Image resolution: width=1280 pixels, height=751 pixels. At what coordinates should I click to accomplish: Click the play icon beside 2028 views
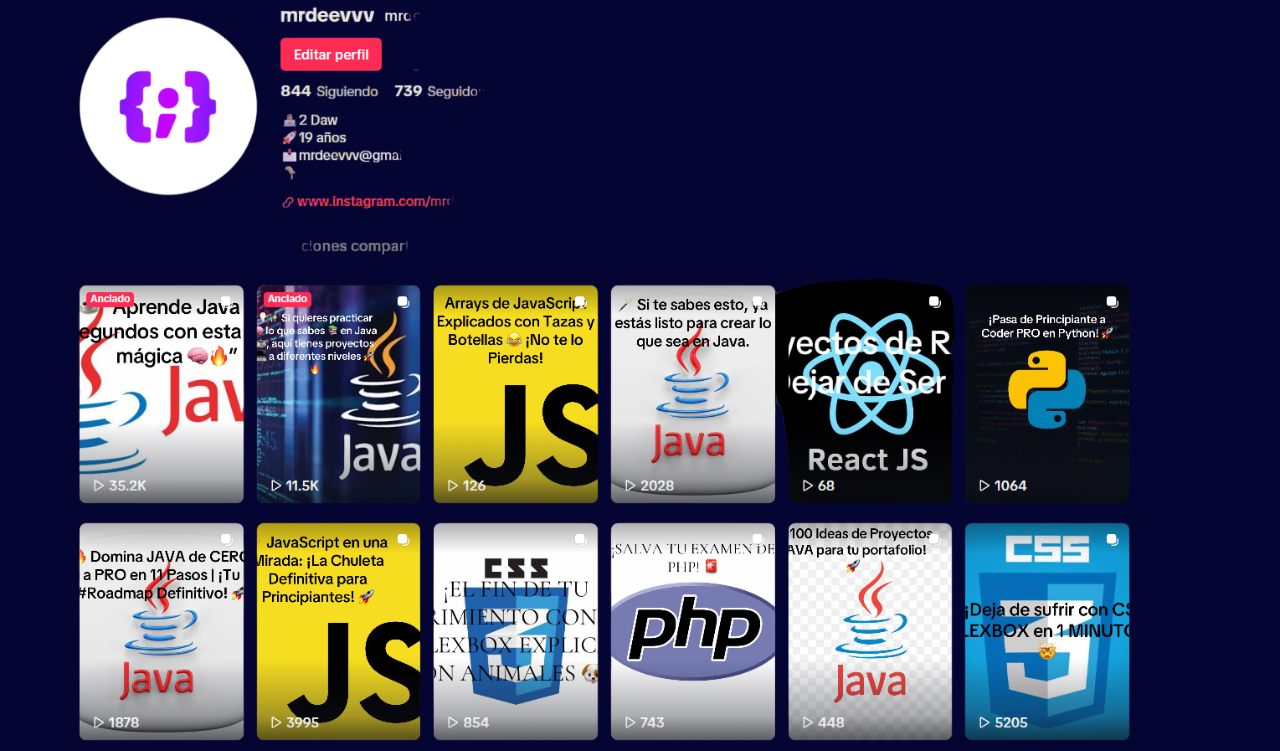630,486
